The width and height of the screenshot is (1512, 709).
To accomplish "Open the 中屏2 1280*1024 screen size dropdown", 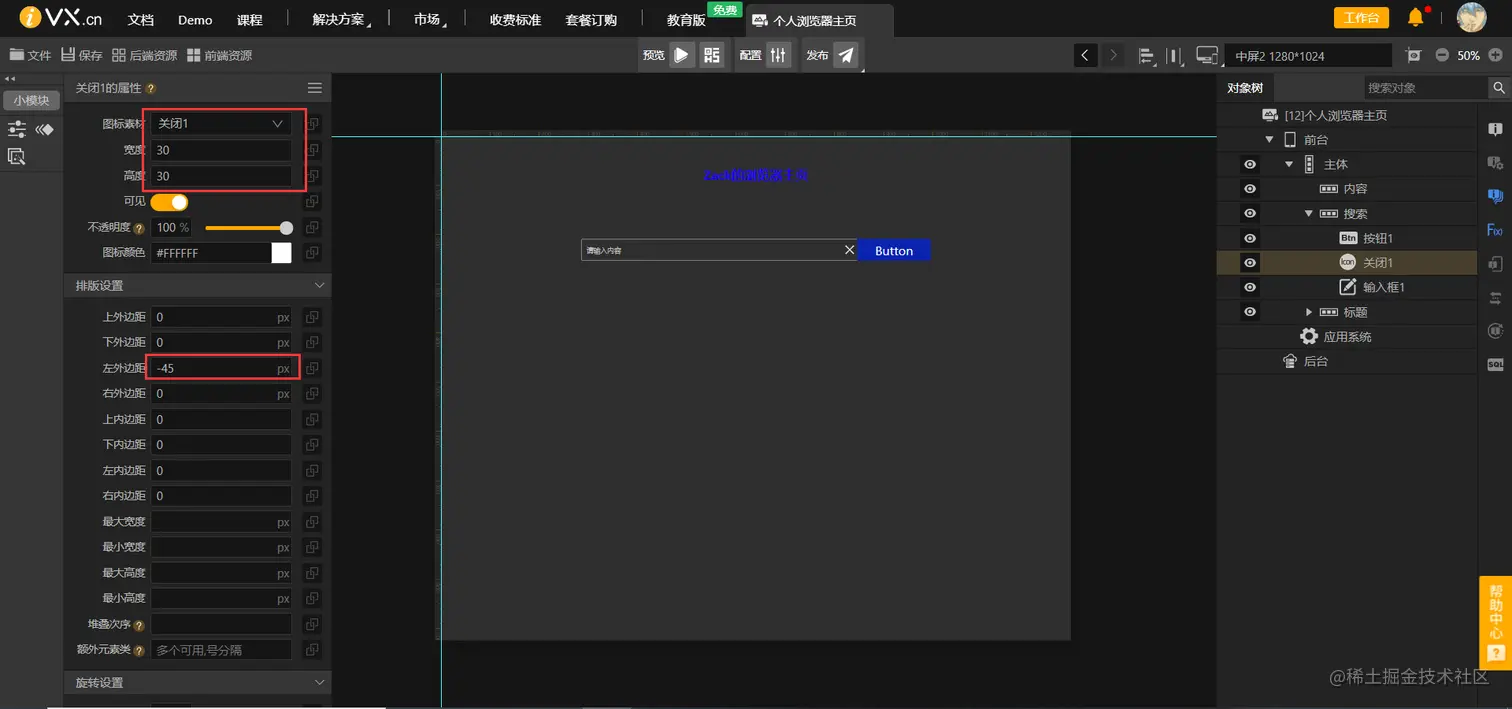I will tap(1308, 56).
